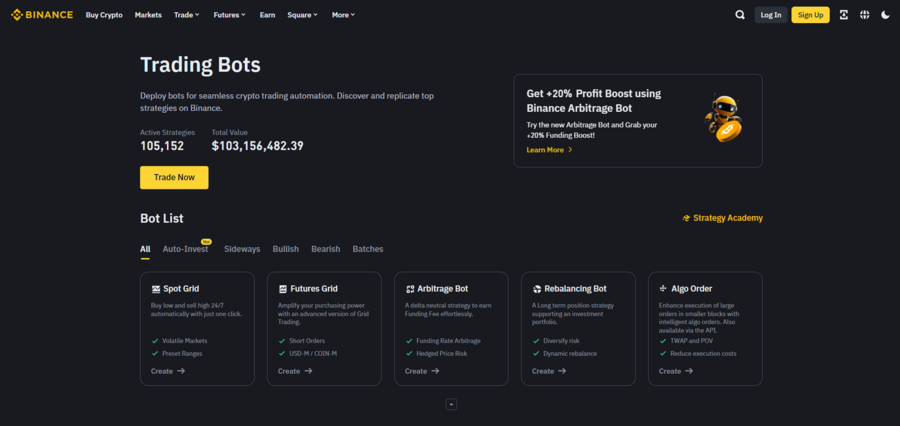This screenshot has width=900, height=426.
Task: Click the Spot Grid card icon
Action: coord(156,289)
